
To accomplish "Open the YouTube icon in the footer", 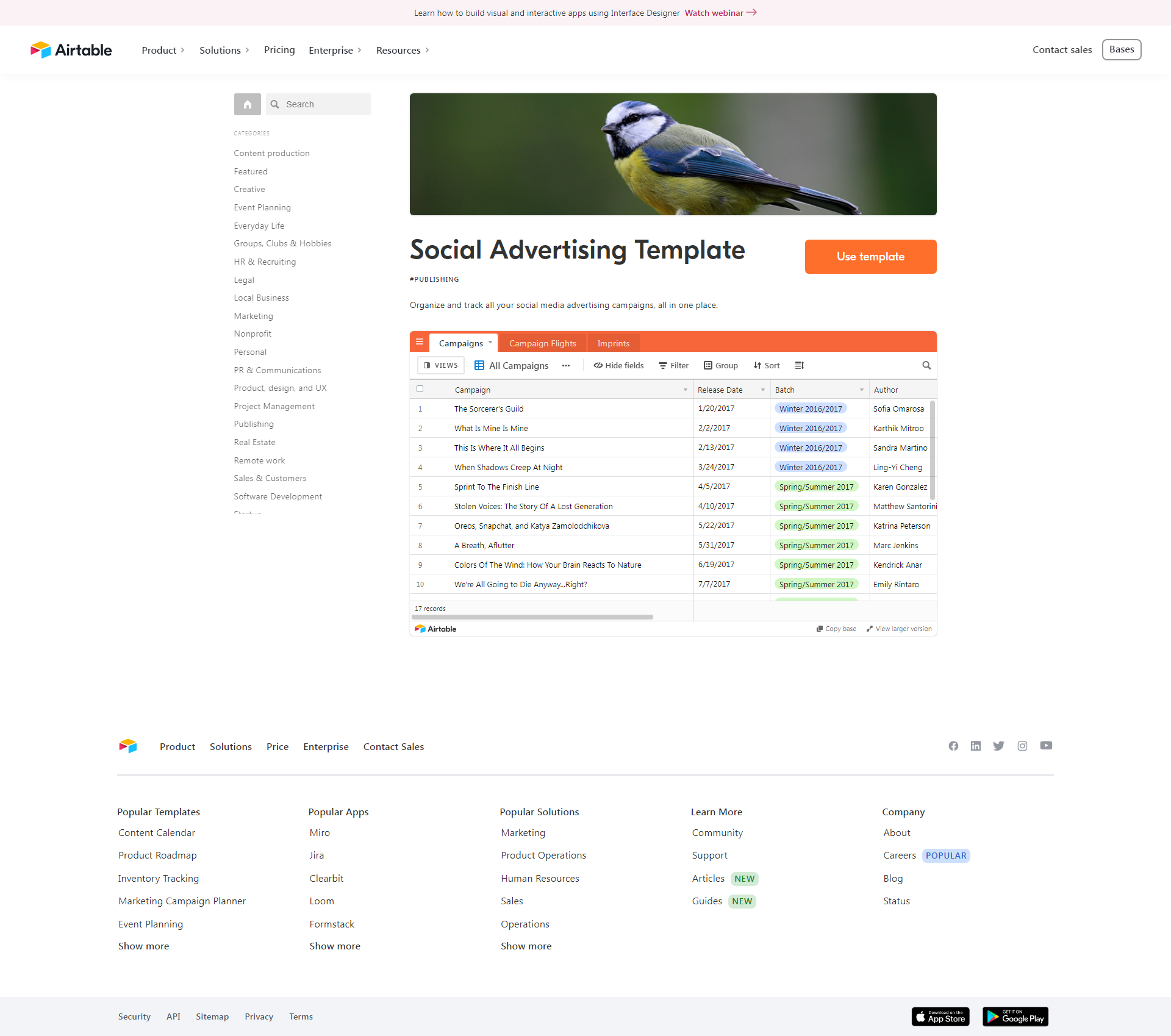I will [1046, 746].
